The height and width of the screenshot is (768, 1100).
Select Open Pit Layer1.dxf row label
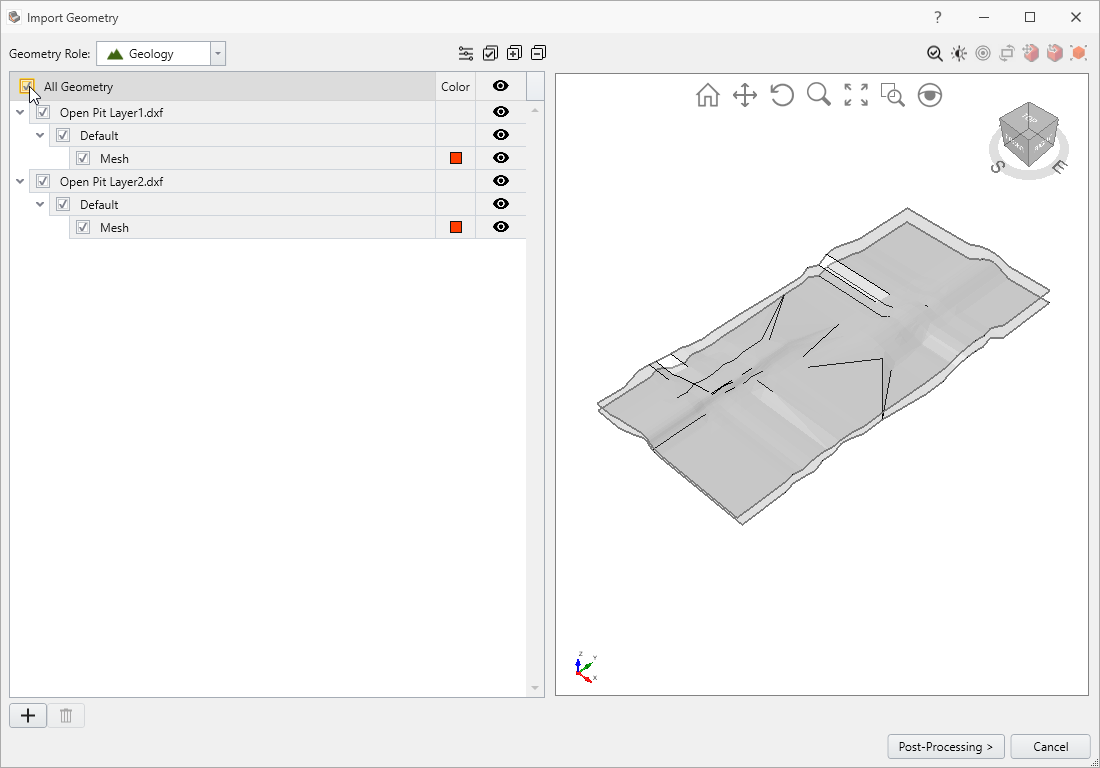click(x=112, y=113)
